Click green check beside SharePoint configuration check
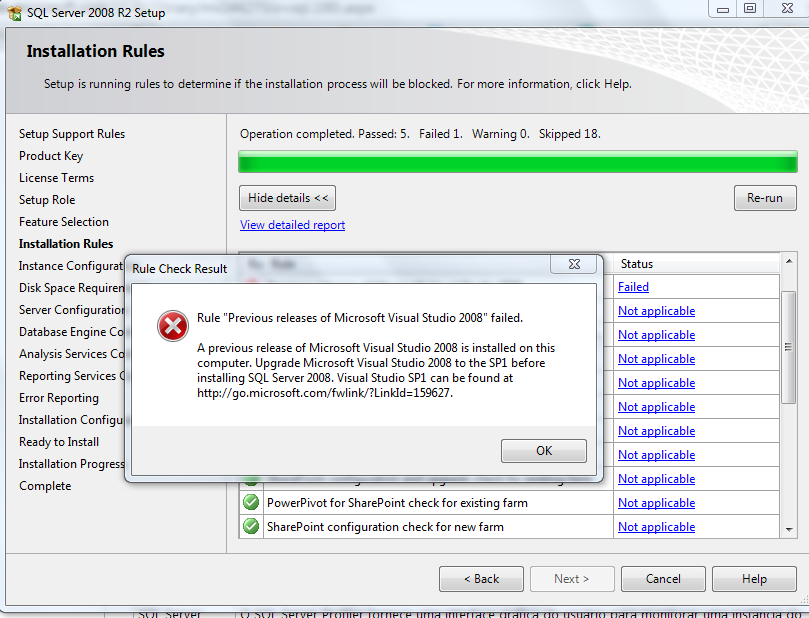 pyautogui.click(x=251, y=527)
